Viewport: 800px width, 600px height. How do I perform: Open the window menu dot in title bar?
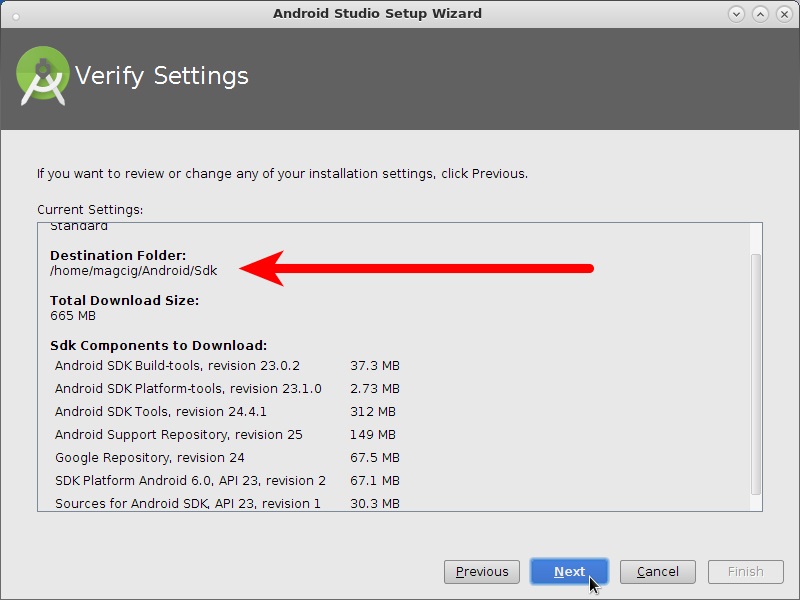click(x=16, y=16)
